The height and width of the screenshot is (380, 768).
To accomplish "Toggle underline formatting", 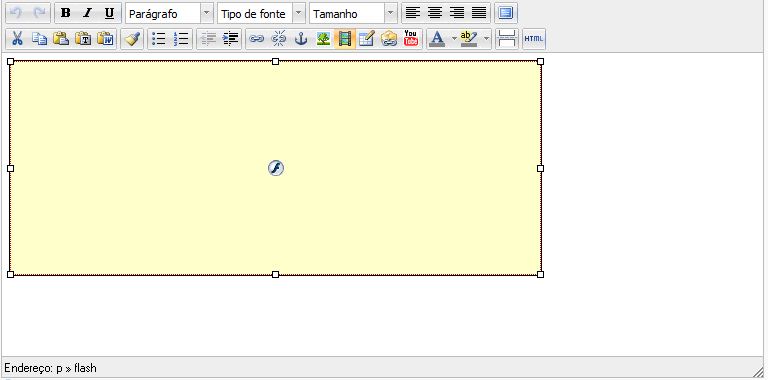I will pyautogui.click(x=109, y=13).
